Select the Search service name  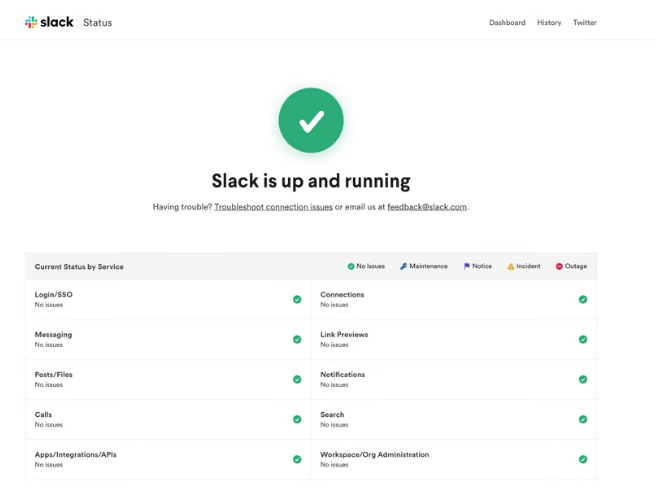pos(332,414)
